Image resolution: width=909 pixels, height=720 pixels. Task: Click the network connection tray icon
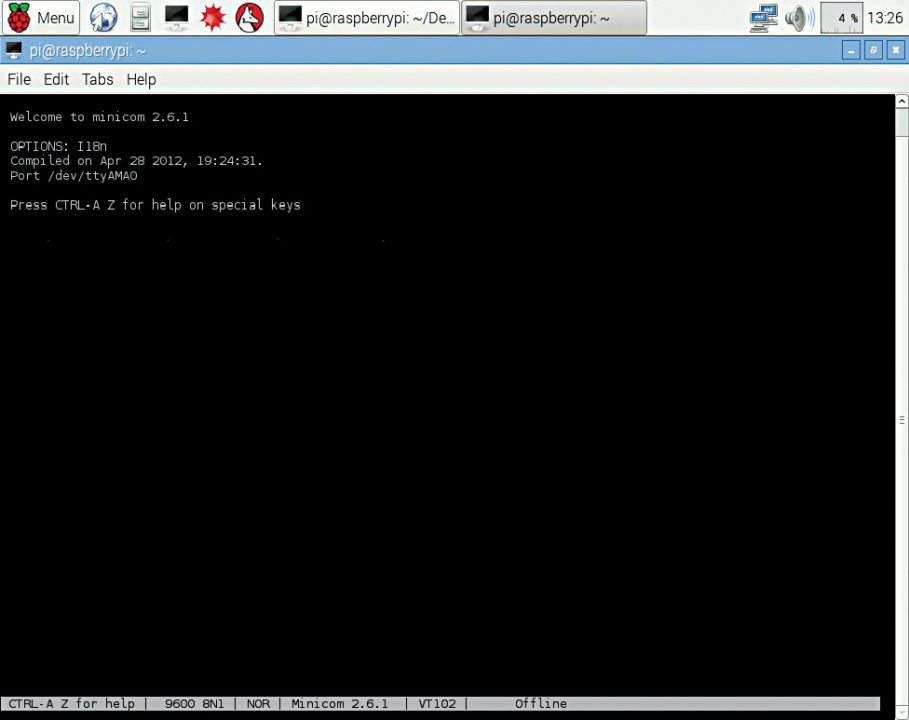click(763, 17)
